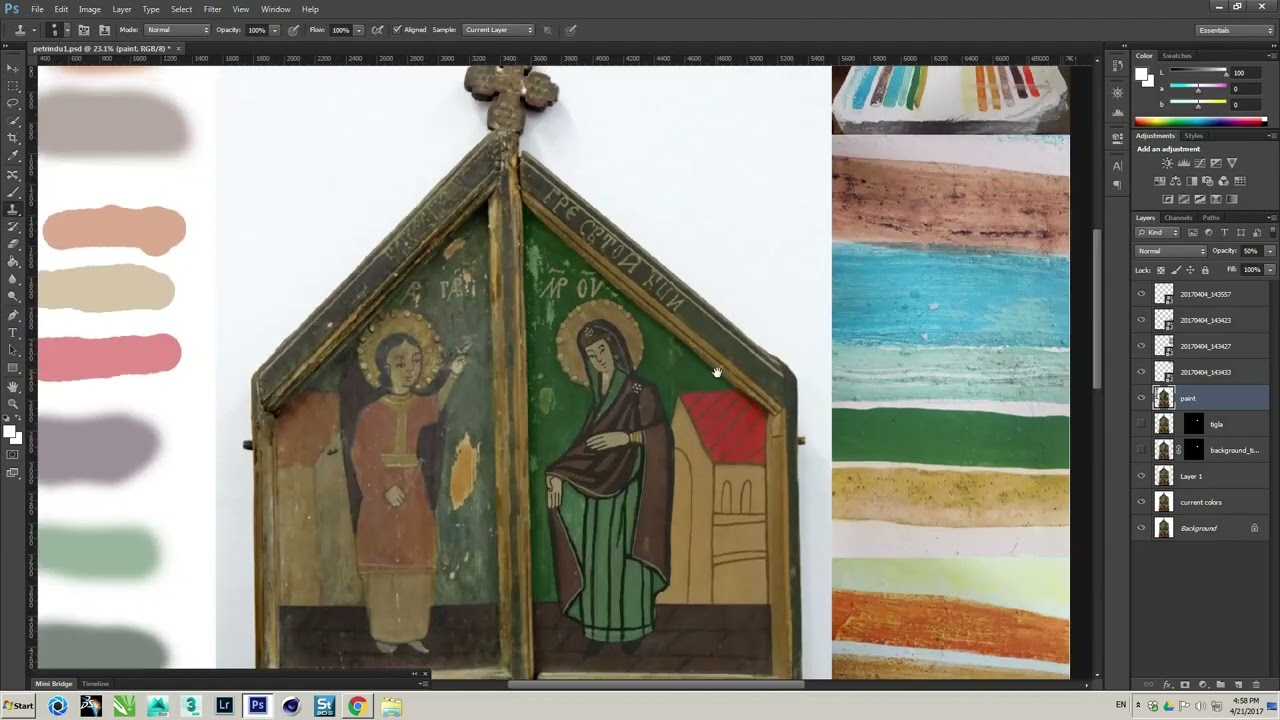Add a Vibrance adjustment
1280x720 pixels.
pyautogui.click(x=1232, y=163)
